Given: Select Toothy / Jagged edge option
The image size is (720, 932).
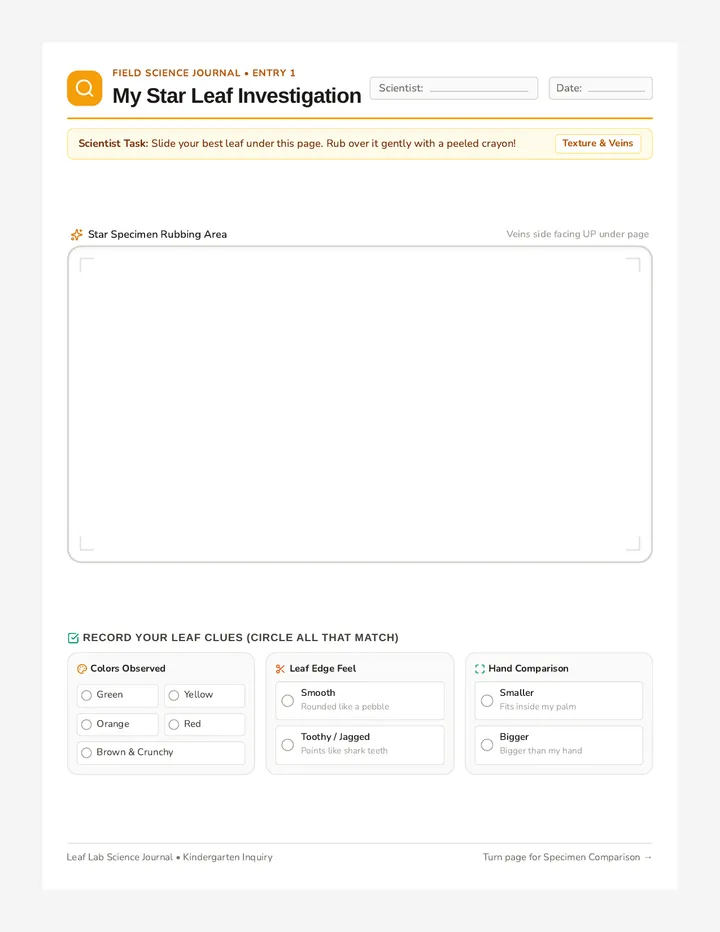Looking at the screenshot, I should click(x=360, y=745).
